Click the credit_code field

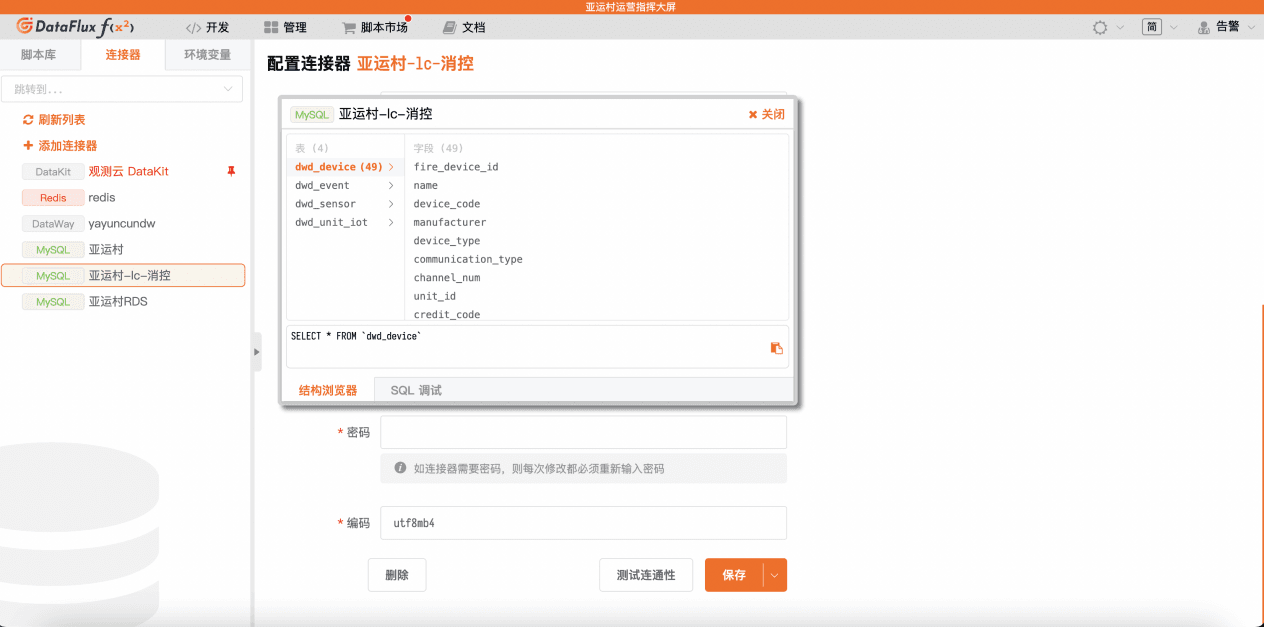tap(447, 314)
